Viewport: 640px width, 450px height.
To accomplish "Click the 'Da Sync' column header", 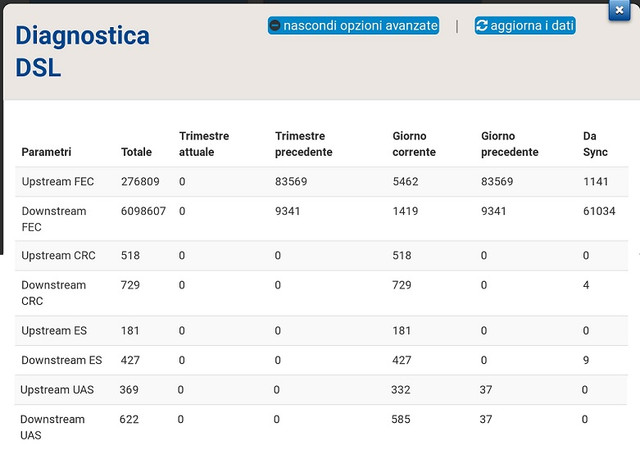I will (595, 144).
